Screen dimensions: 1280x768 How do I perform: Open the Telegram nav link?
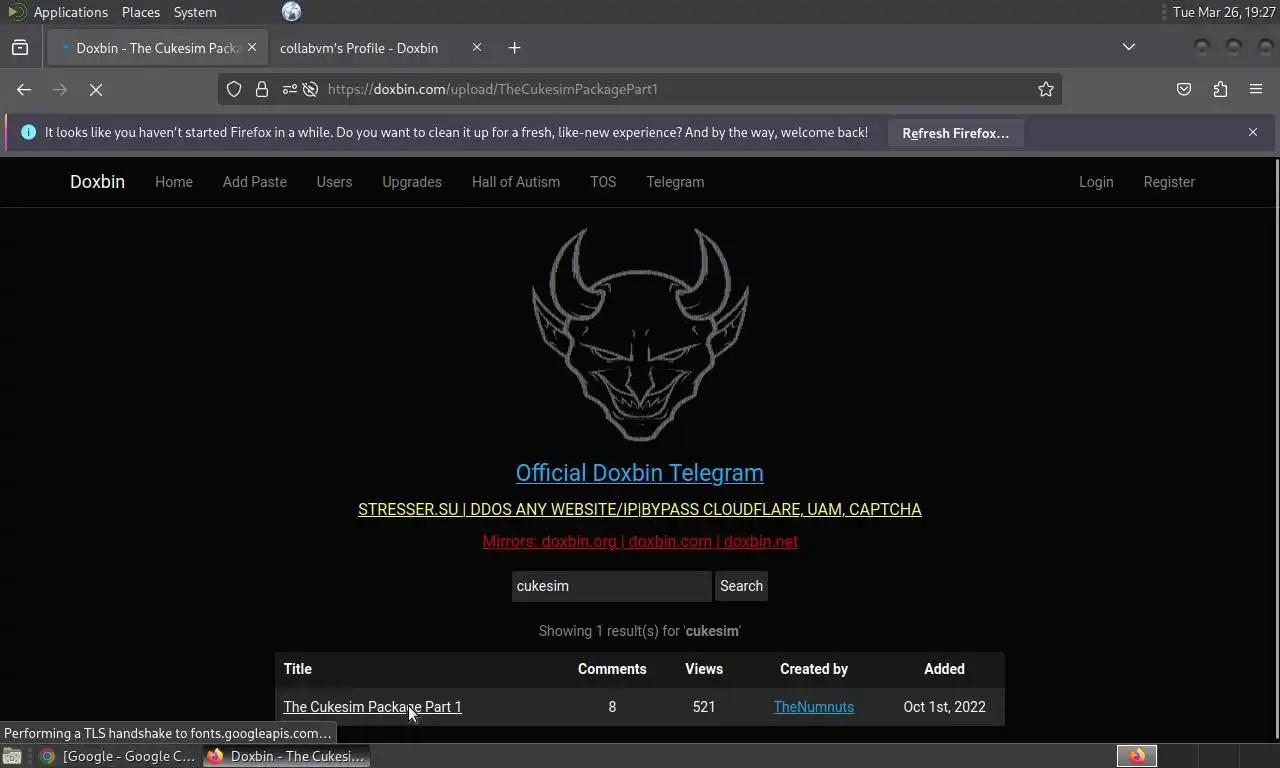pos(675,182)
